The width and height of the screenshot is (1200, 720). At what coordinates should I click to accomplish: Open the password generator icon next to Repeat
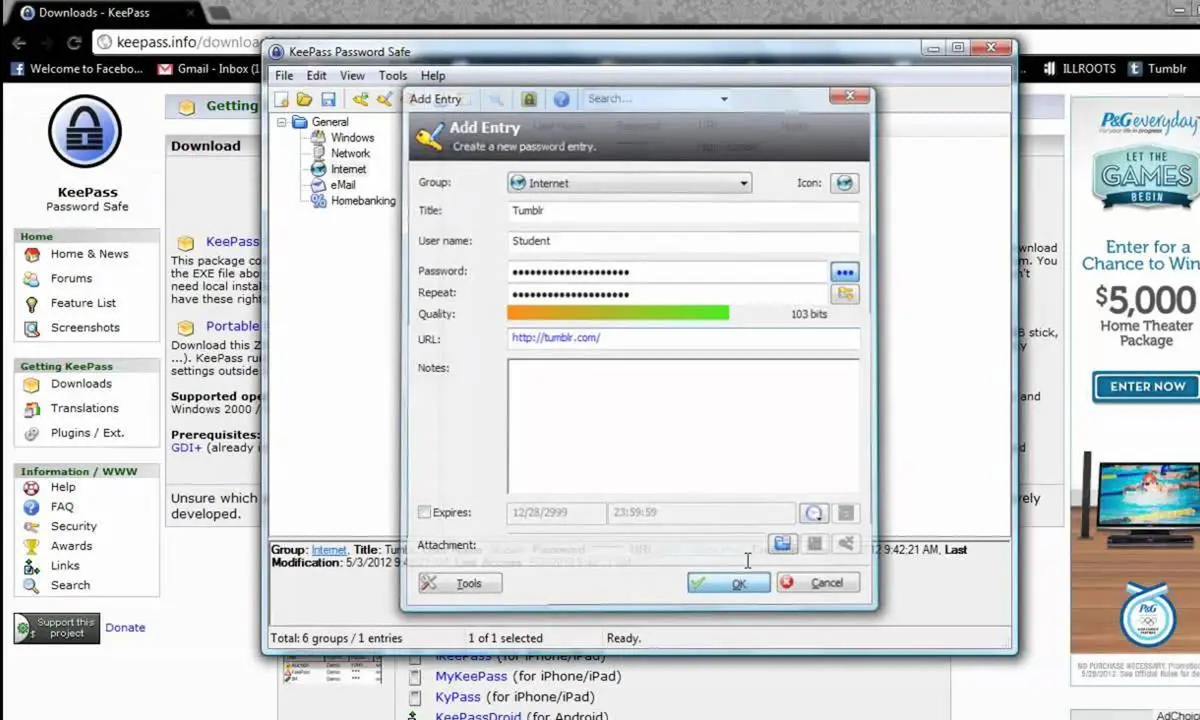tap(845, 293)
